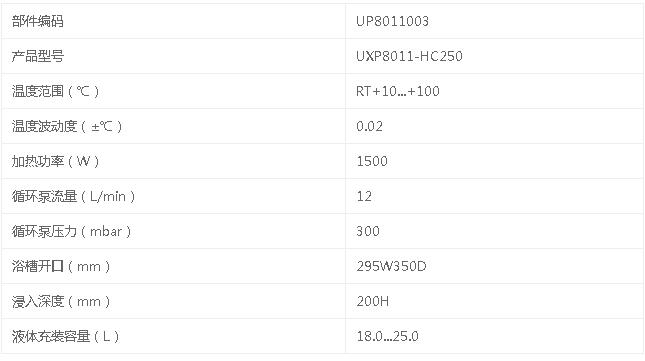Select the 200H immersion depth value
The height and width of the screenshot is (361, 645).
pos(372,301)
